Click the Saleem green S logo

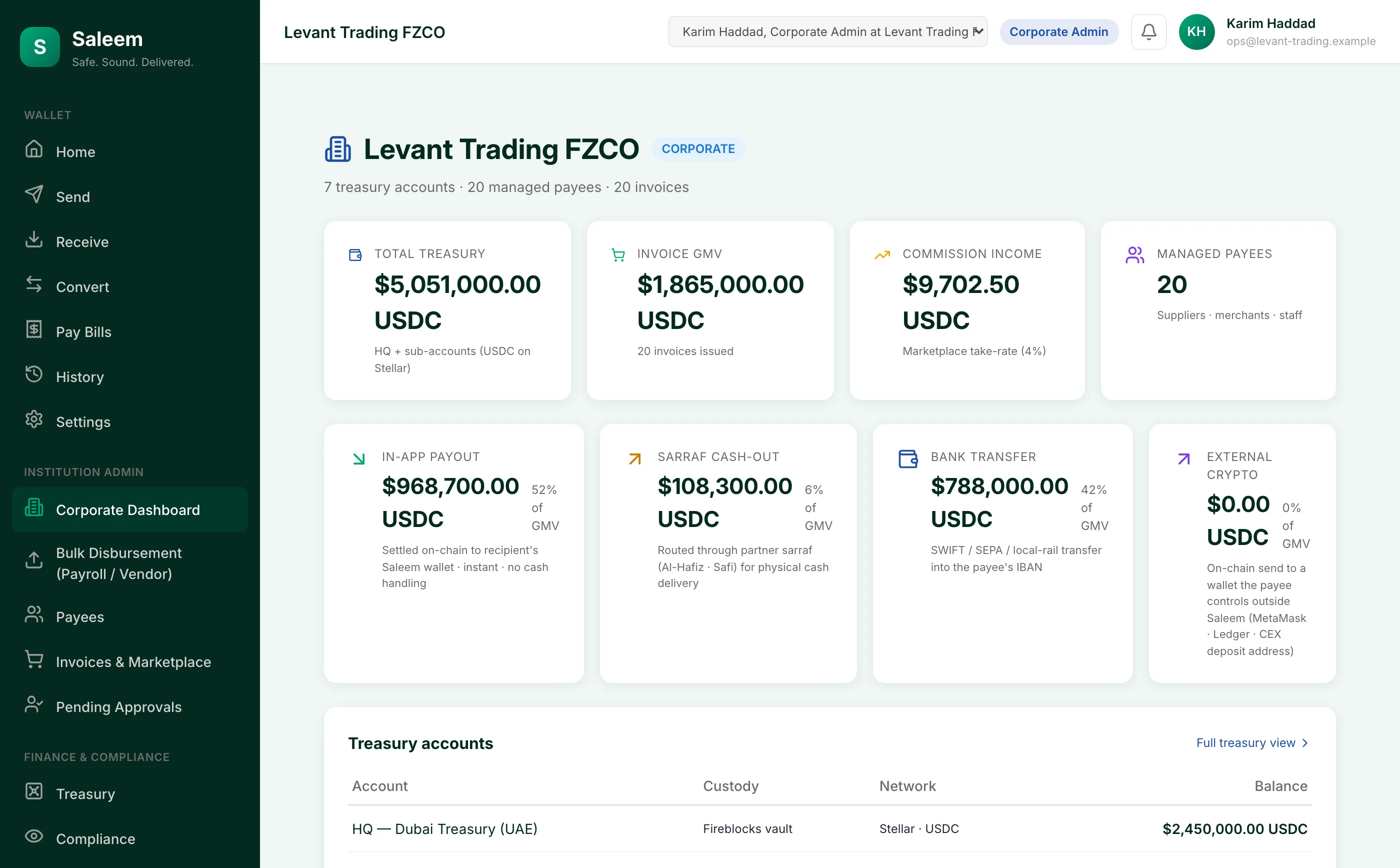[39, 47]
